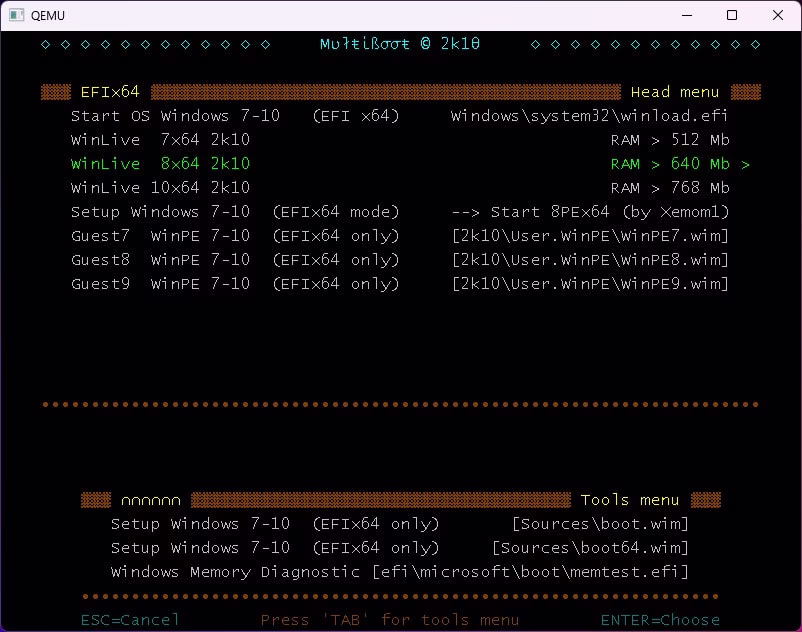Click the MultiBoot 2k10 title text
Image resolution: width=802 pixels, height=632 pixels.
(400, 44)
